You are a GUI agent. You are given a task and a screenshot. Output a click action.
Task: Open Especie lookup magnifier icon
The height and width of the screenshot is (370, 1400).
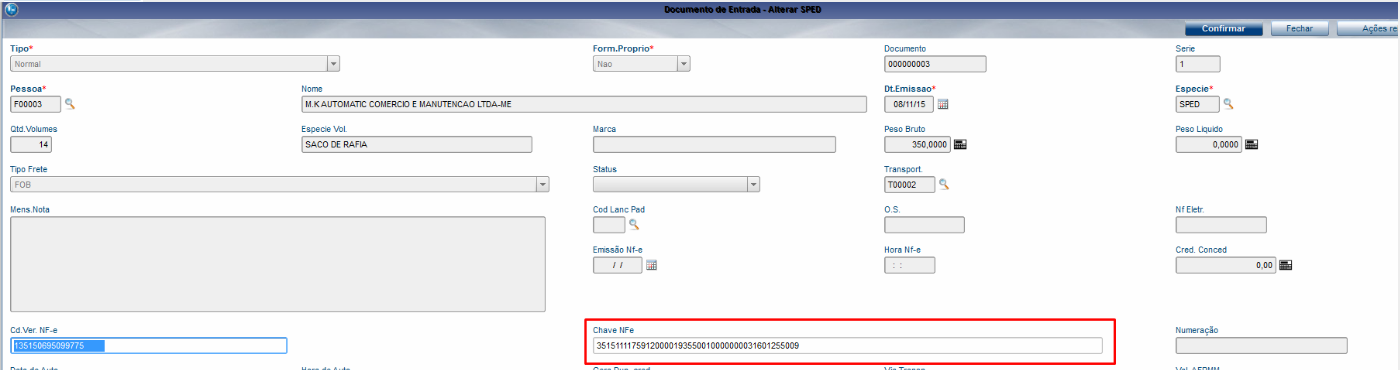pos(1228,104)
